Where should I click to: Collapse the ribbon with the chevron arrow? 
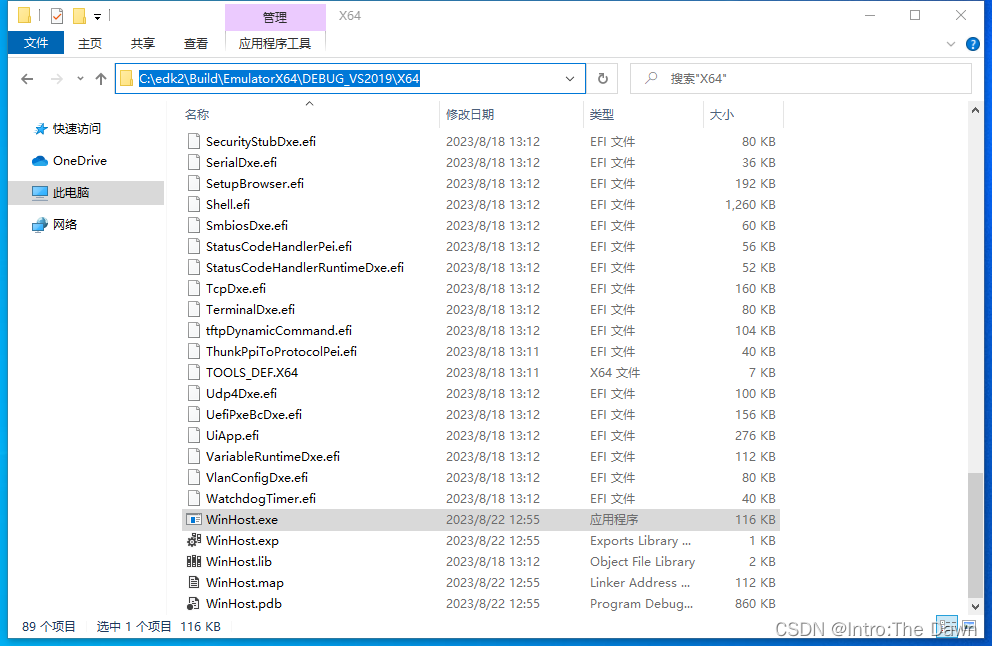[x=949, y=44]
